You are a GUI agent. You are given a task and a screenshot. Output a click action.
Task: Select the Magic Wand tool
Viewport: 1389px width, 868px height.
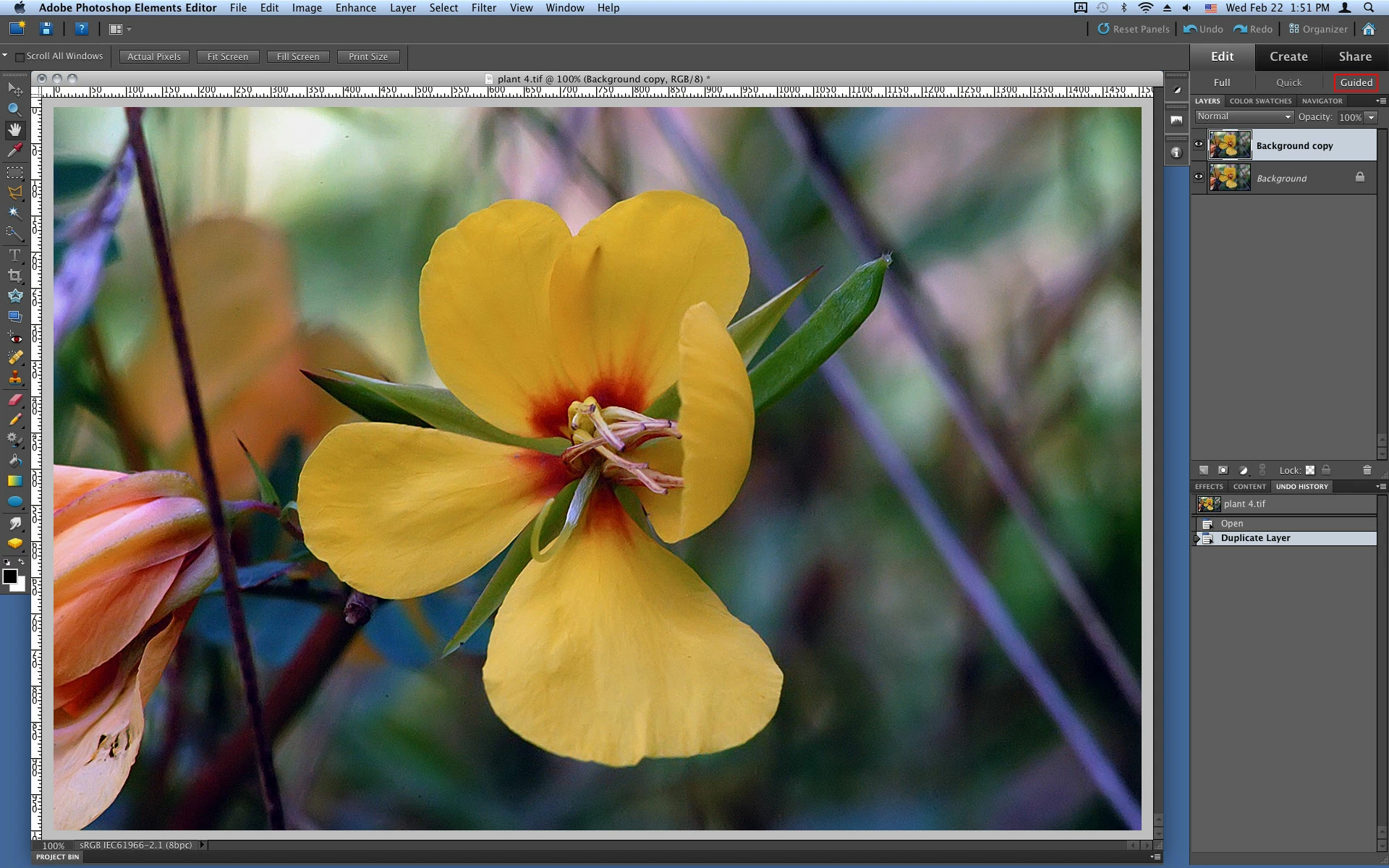coord(14,213)
